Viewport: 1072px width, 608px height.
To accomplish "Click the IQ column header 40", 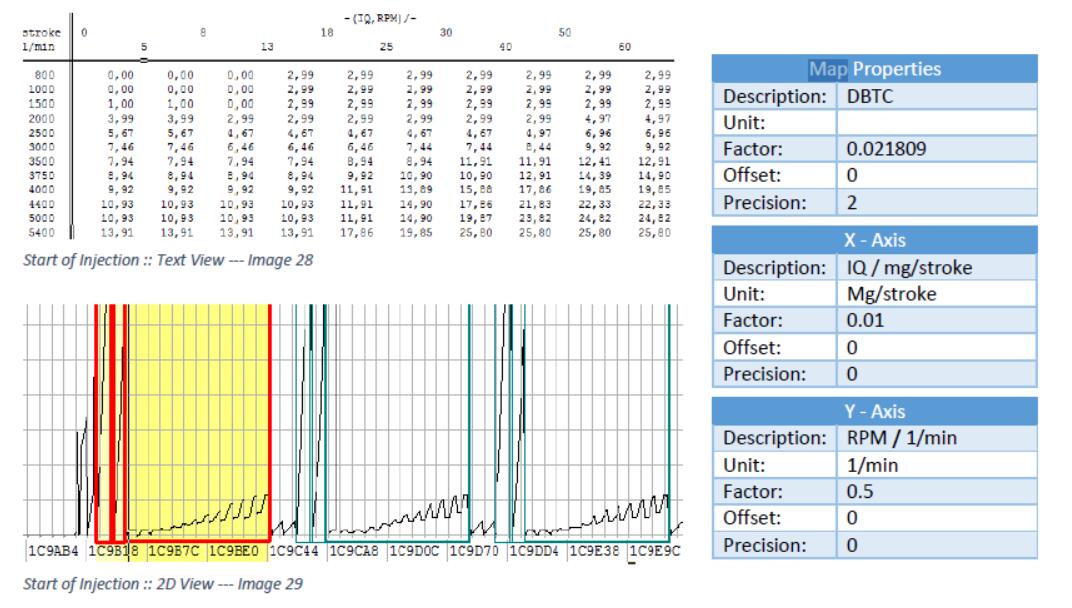I will 505,47.
